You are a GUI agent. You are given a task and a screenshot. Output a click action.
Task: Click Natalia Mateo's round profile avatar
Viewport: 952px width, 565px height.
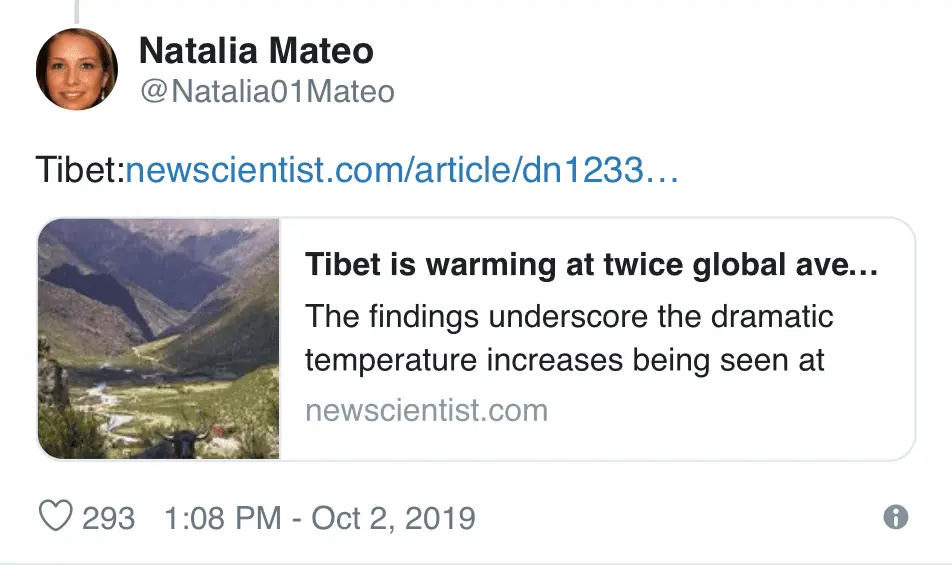pos(77,69)
